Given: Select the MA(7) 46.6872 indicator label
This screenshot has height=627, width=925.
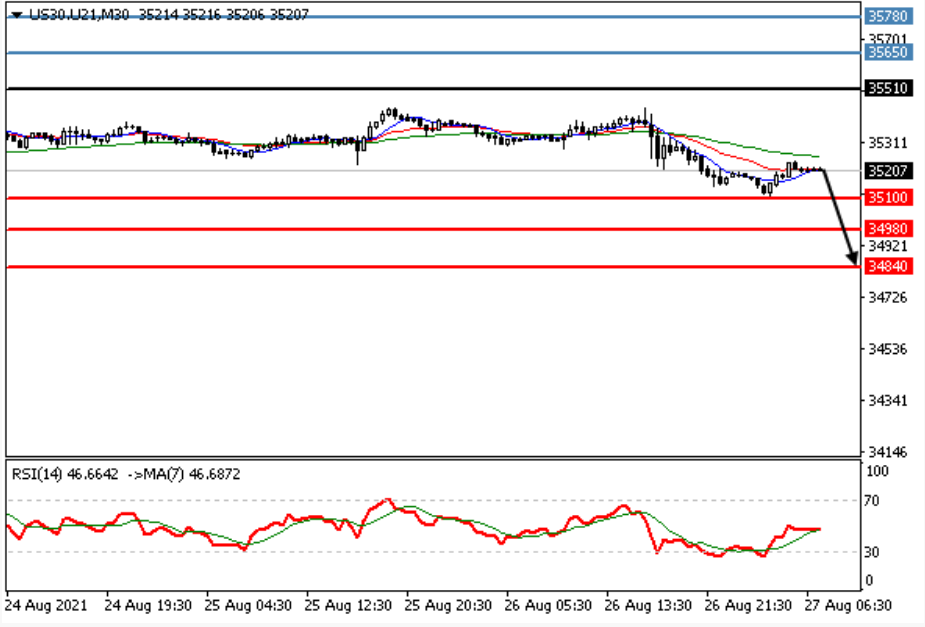Looking at the screenshot, I should [192, 474].
